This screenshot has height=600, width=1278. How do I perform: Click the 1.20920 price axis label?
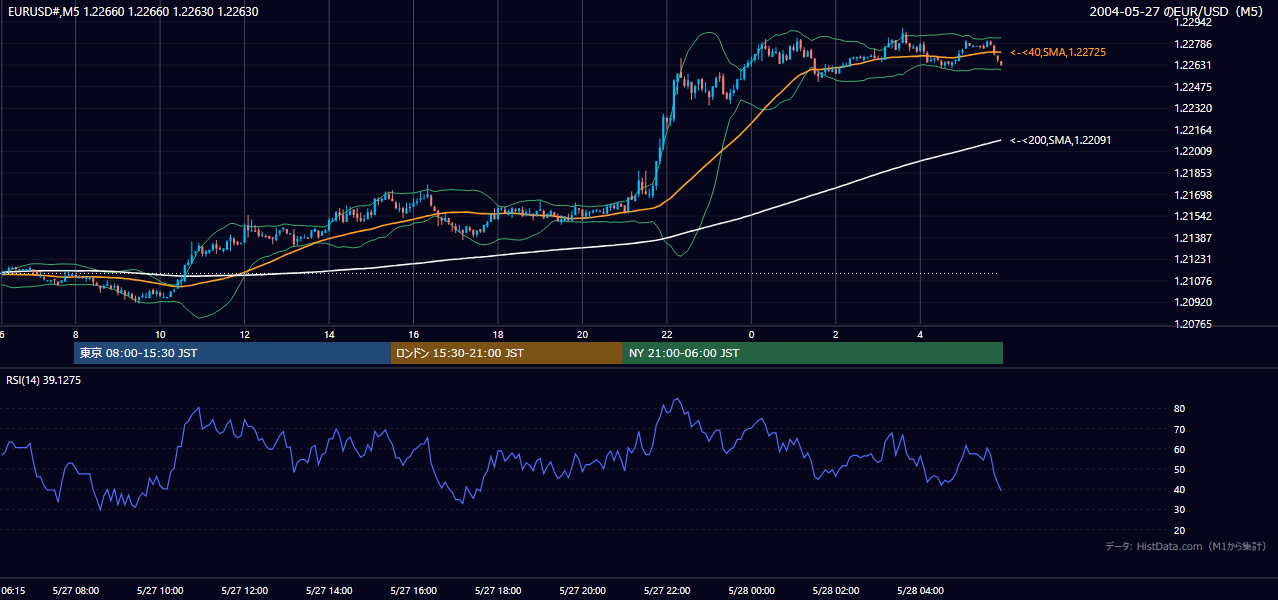pos(1194,302)
